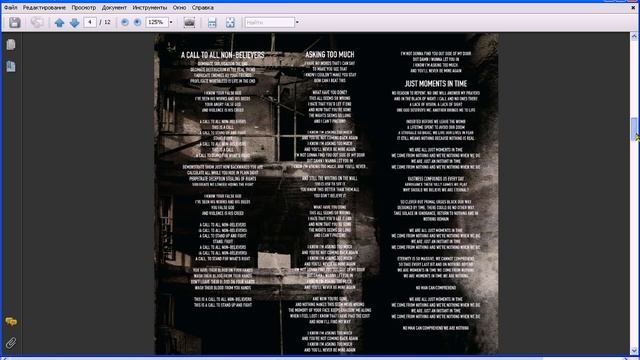This screenshot has width=640, height=360.
Task: Click the Save (floppy disk) icon
Action: [x=15, y=22]
